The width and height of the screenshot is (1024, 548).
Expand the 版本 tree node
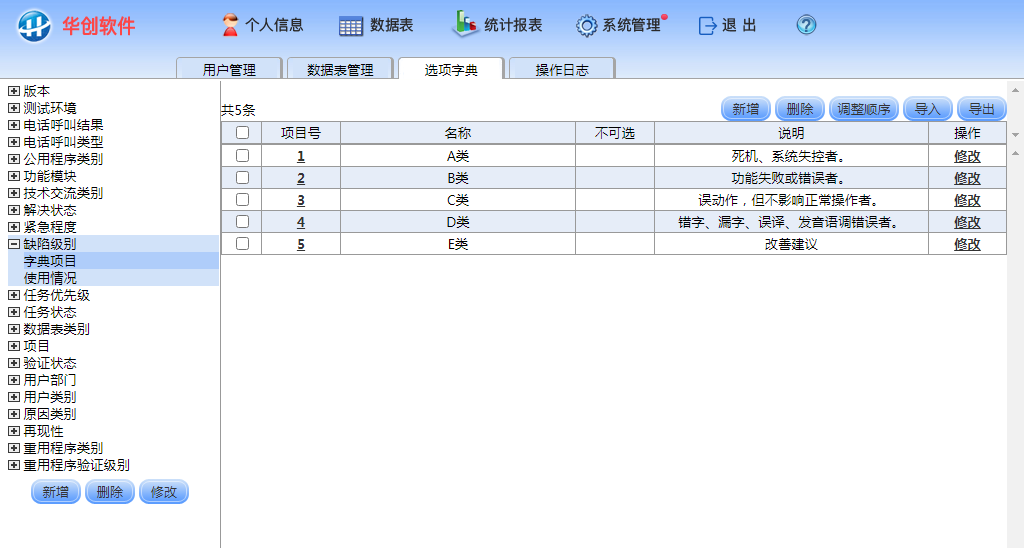point(14,91)
